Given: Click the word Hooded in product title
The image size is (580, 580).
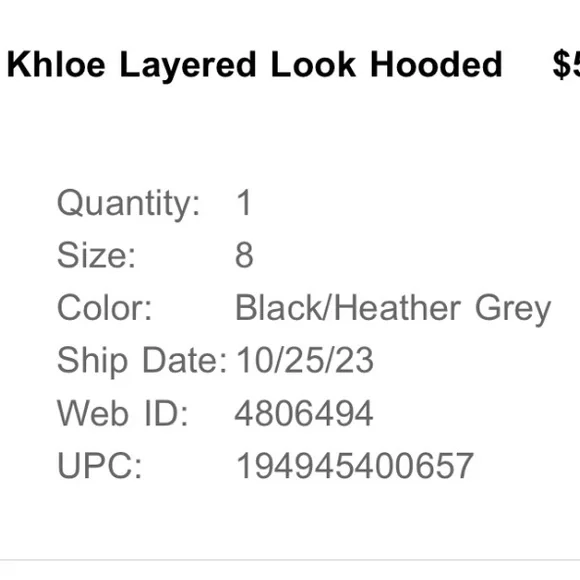Looking at the screenshot, I should [436, 65].
